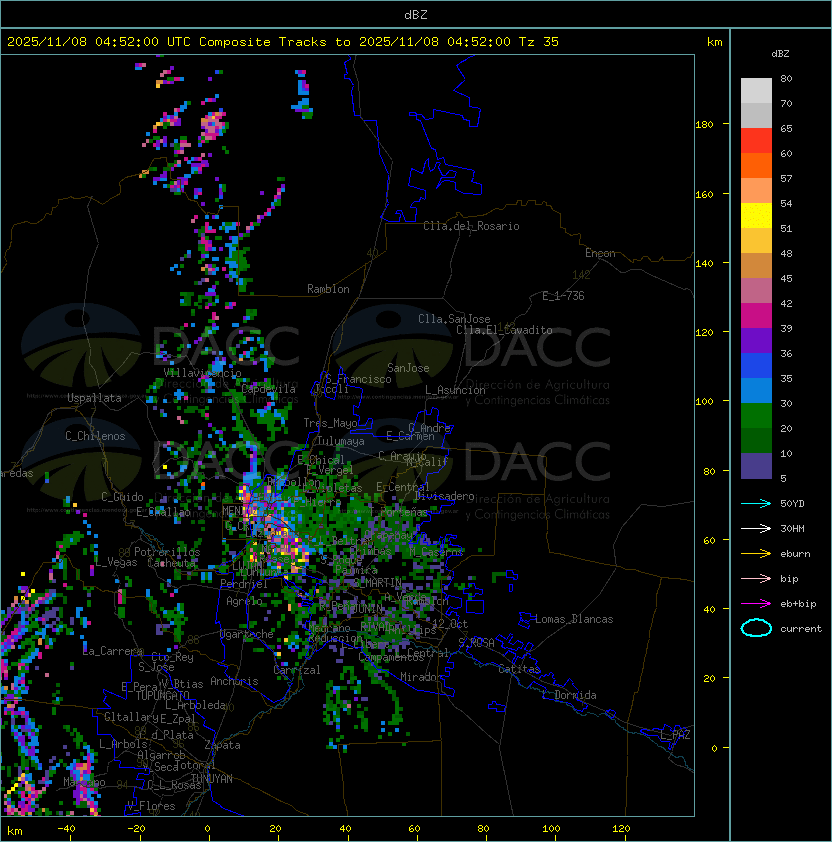Click the 'Mirador' map label
The image size is (832, 842).
tap(422, 677)
